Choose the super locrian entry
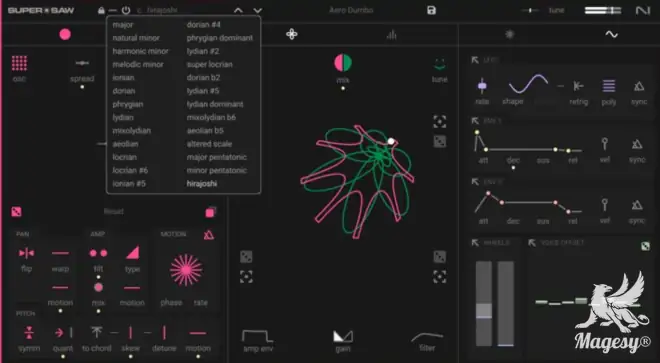Viewport: 660px width, 363px height. pyautogui.click(x=210, y=64)
